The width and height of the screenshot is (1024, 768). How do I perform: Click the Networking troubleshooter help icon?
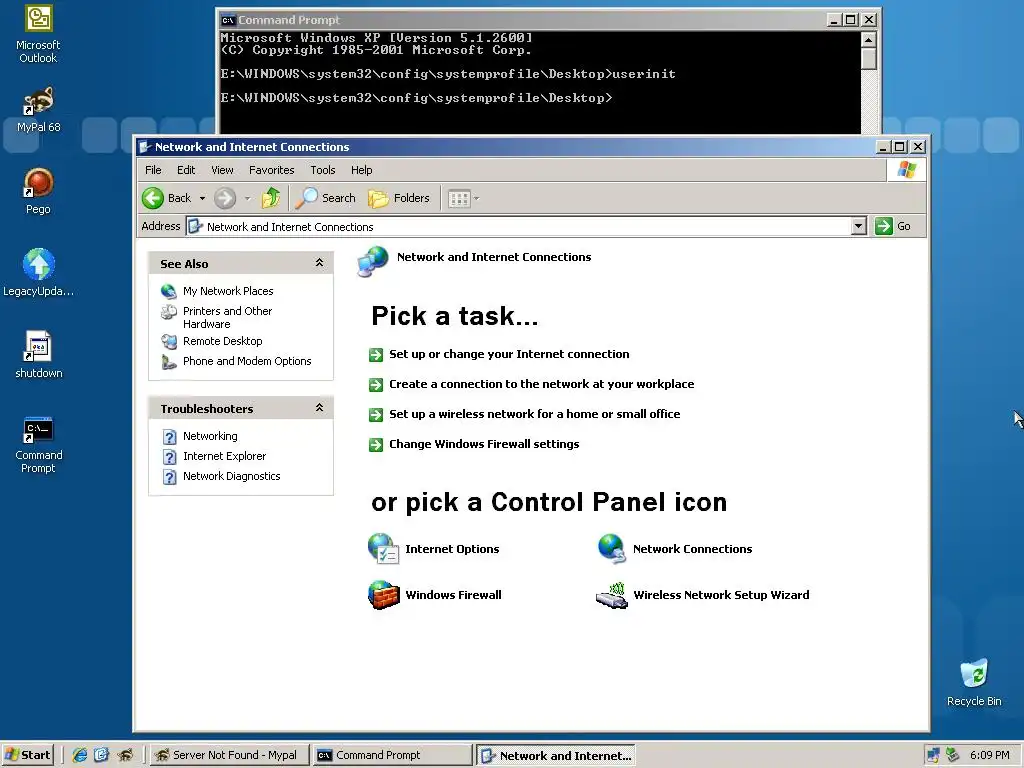pyautogui.click(x=169, y=436)
